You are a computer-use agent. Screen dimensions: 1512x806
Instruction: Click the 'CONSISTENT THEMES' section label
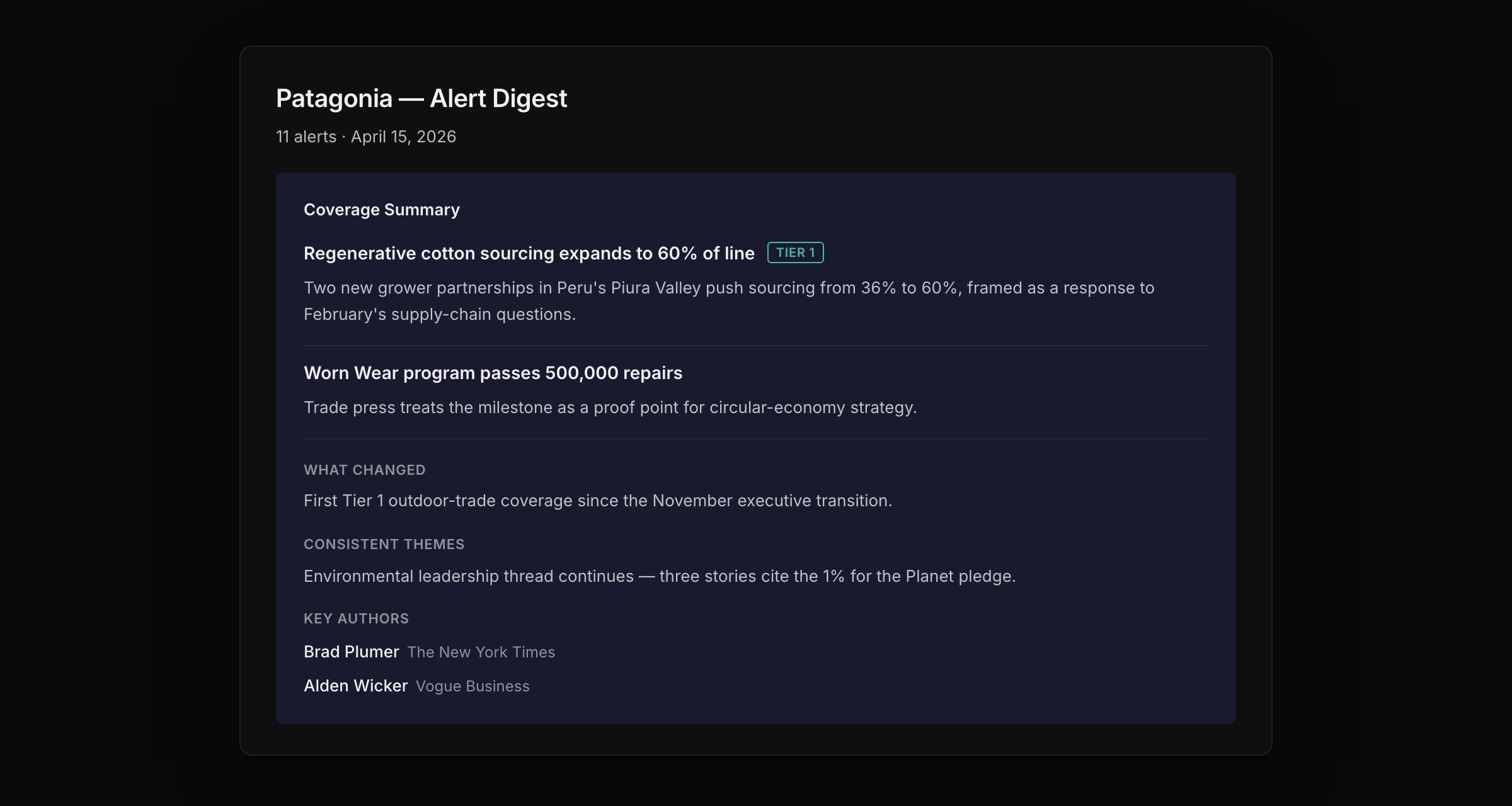(x=384, y=544)
